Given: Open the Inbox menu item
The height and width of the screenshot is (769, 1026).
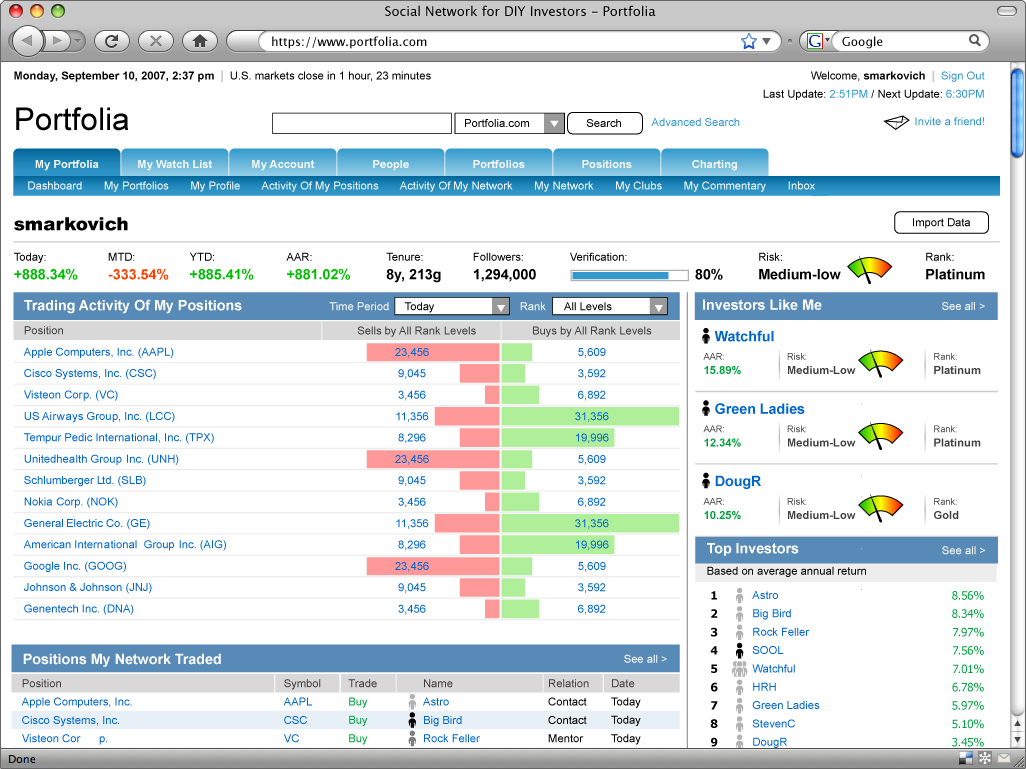Looking at the screenshot, I should [x=801, y=185].
